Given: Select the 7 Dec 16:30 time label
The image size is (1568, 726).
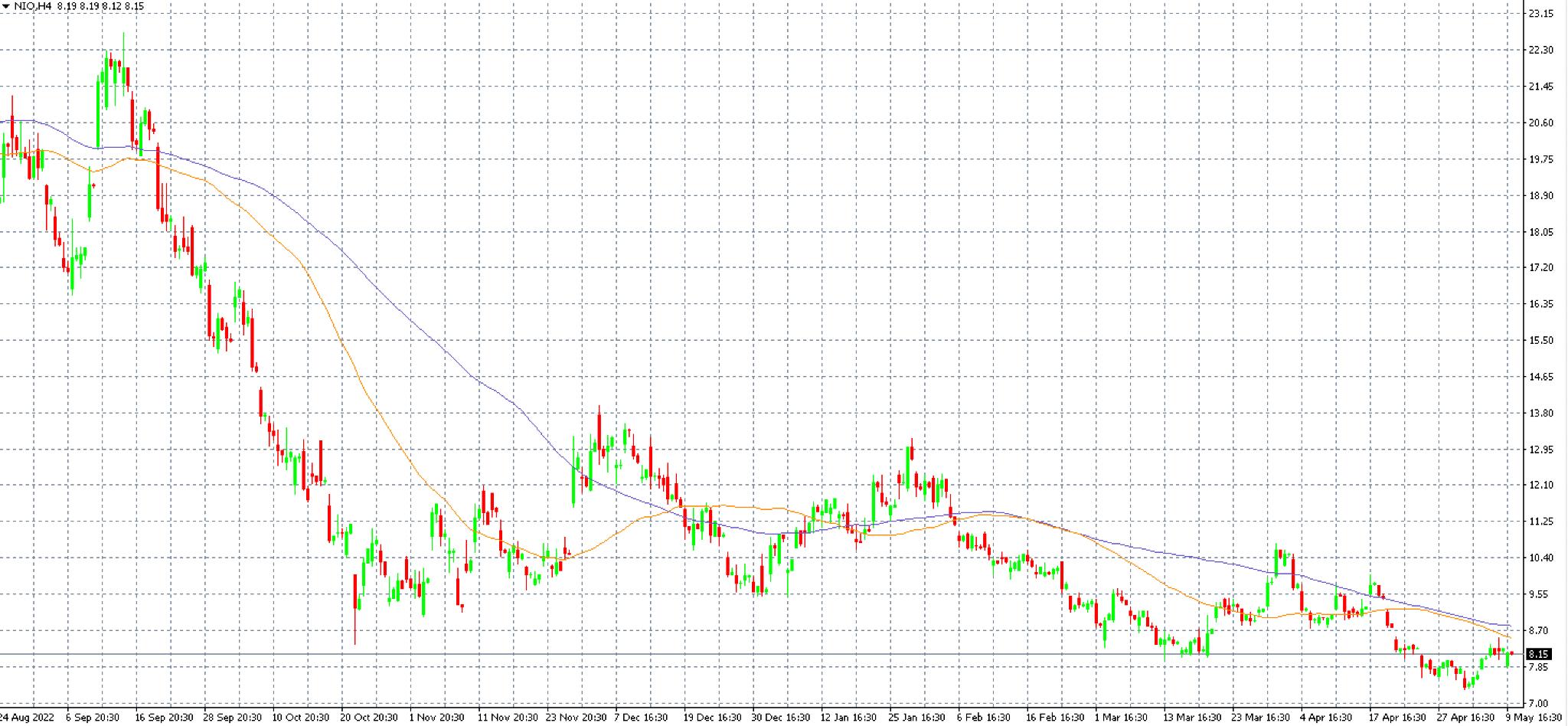Looking at the screenshot, I should (x=642, y=718).
